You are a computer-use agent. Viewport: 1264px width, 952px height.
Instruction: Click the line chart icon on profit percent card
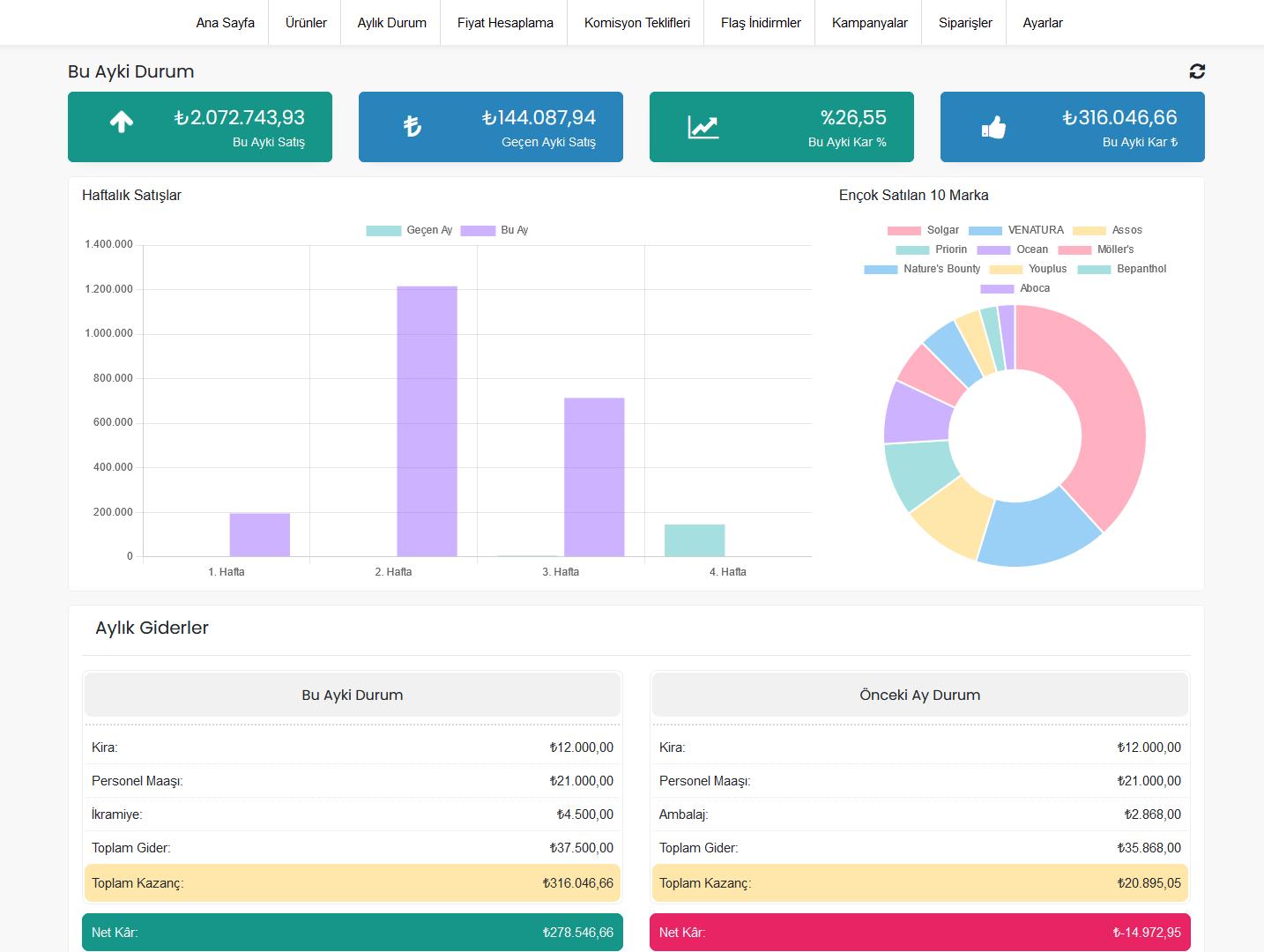click(x=703, y=128)
